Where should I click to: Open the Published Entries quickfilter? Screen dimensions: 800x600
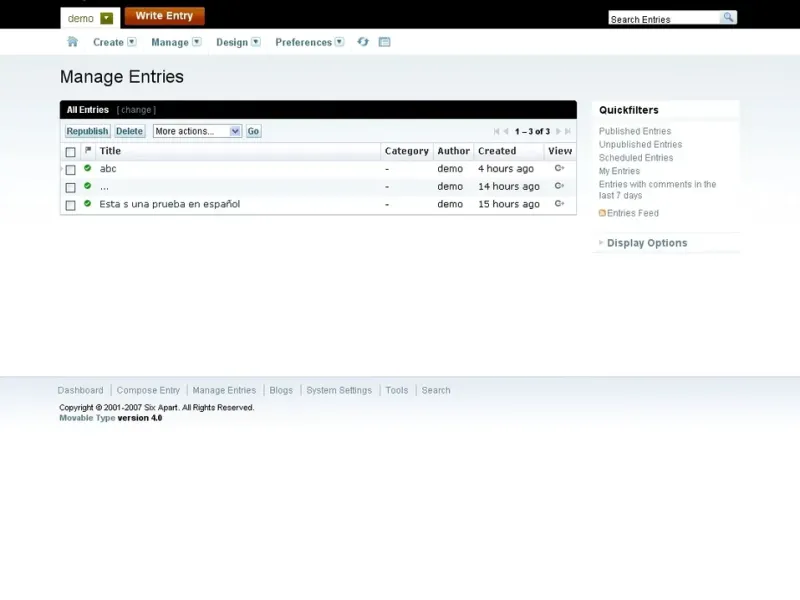[635, 131]
